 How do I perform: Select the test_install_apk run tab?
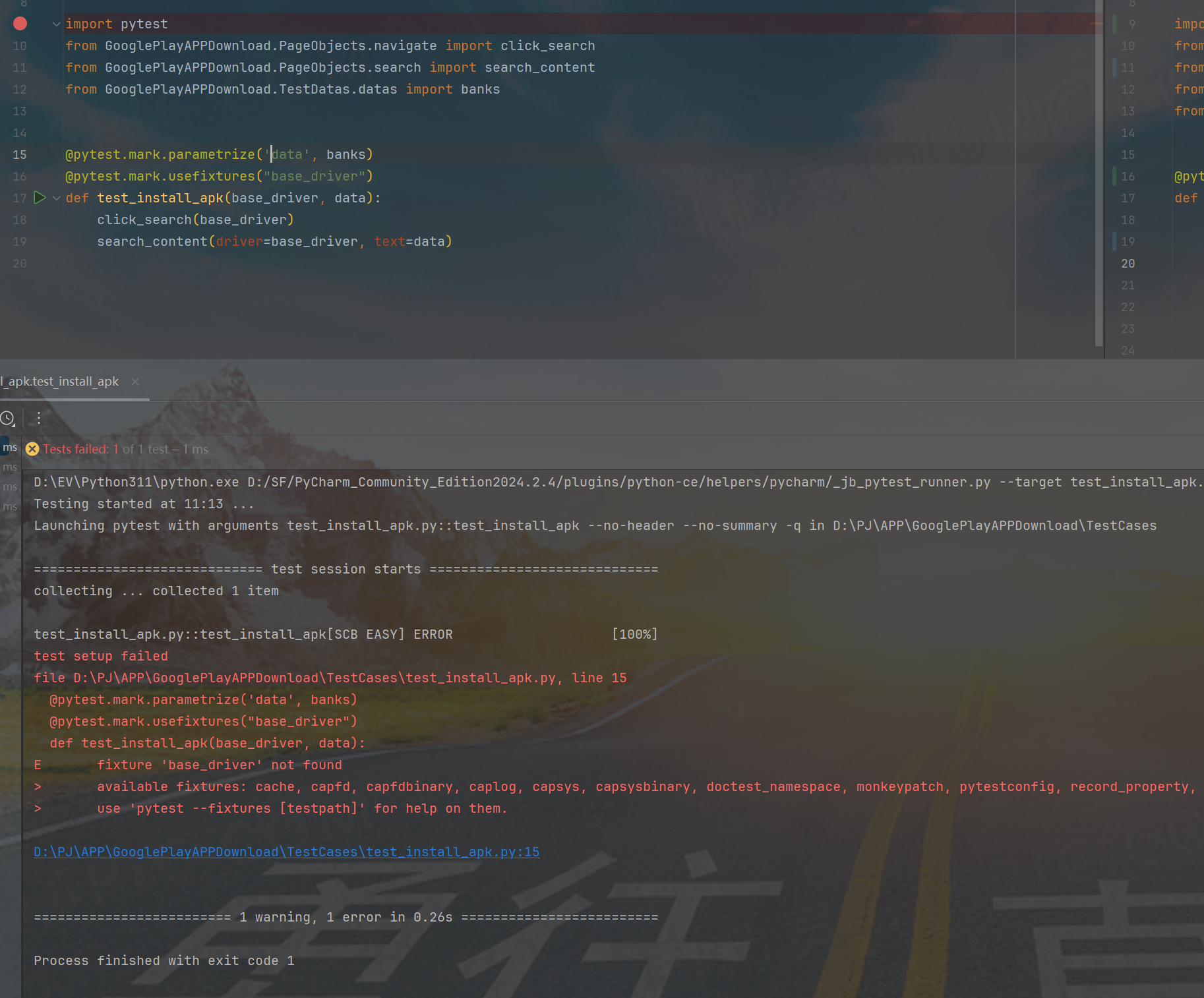(x=63, y=382)
